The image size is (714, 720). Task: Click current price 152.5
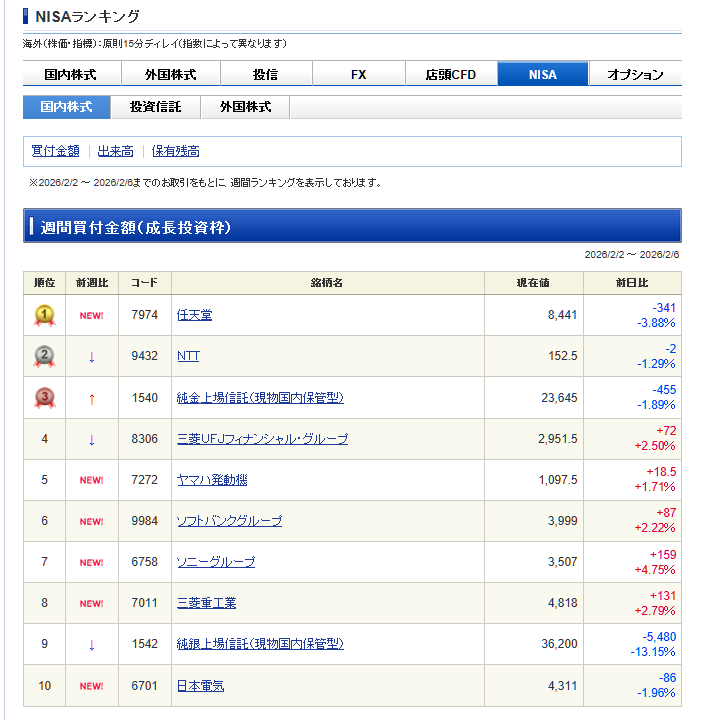562,356
